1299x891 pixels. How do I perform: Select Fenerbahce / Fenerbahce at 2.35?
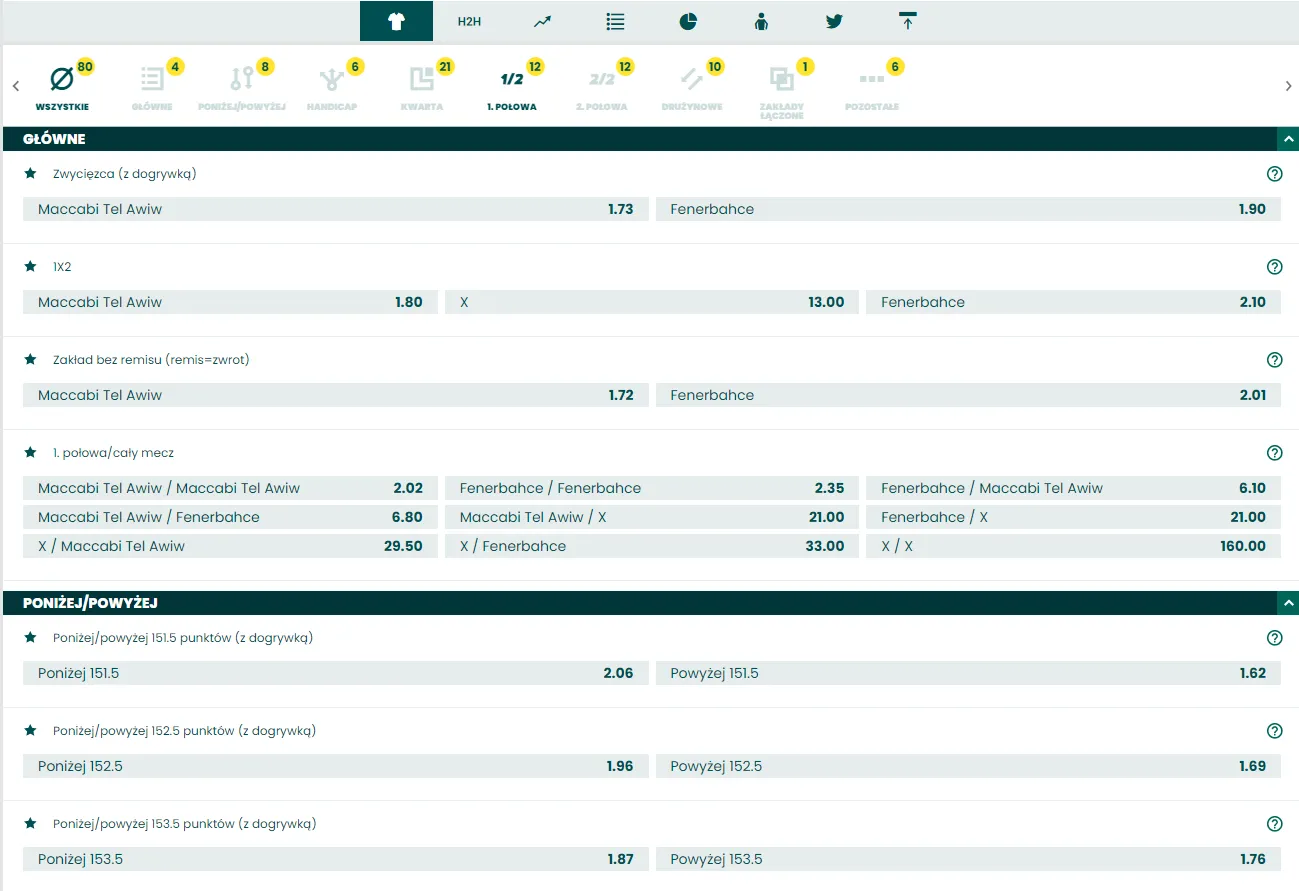tap(652, 488)
